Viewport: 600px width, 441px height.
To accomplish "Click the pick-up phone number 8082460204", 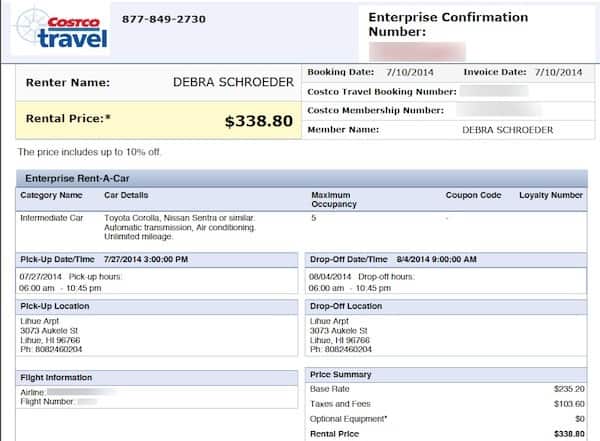I will click(x=59, y=349).
